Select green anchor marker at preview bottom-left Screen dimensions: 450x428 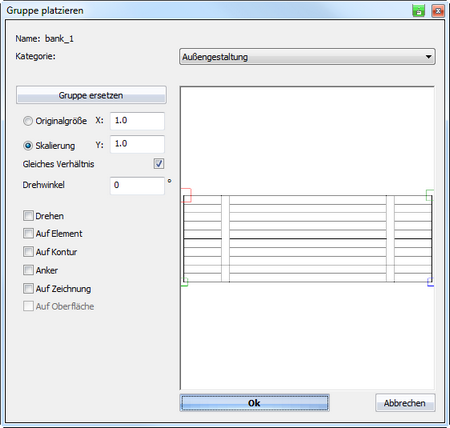(185, 282)
